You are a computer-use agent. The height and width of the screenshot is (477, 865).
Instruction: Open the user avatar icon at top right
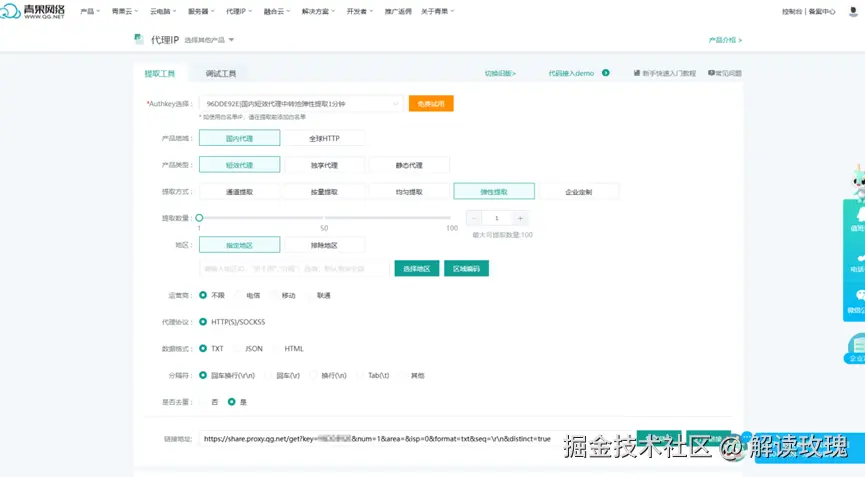(853, 12)
